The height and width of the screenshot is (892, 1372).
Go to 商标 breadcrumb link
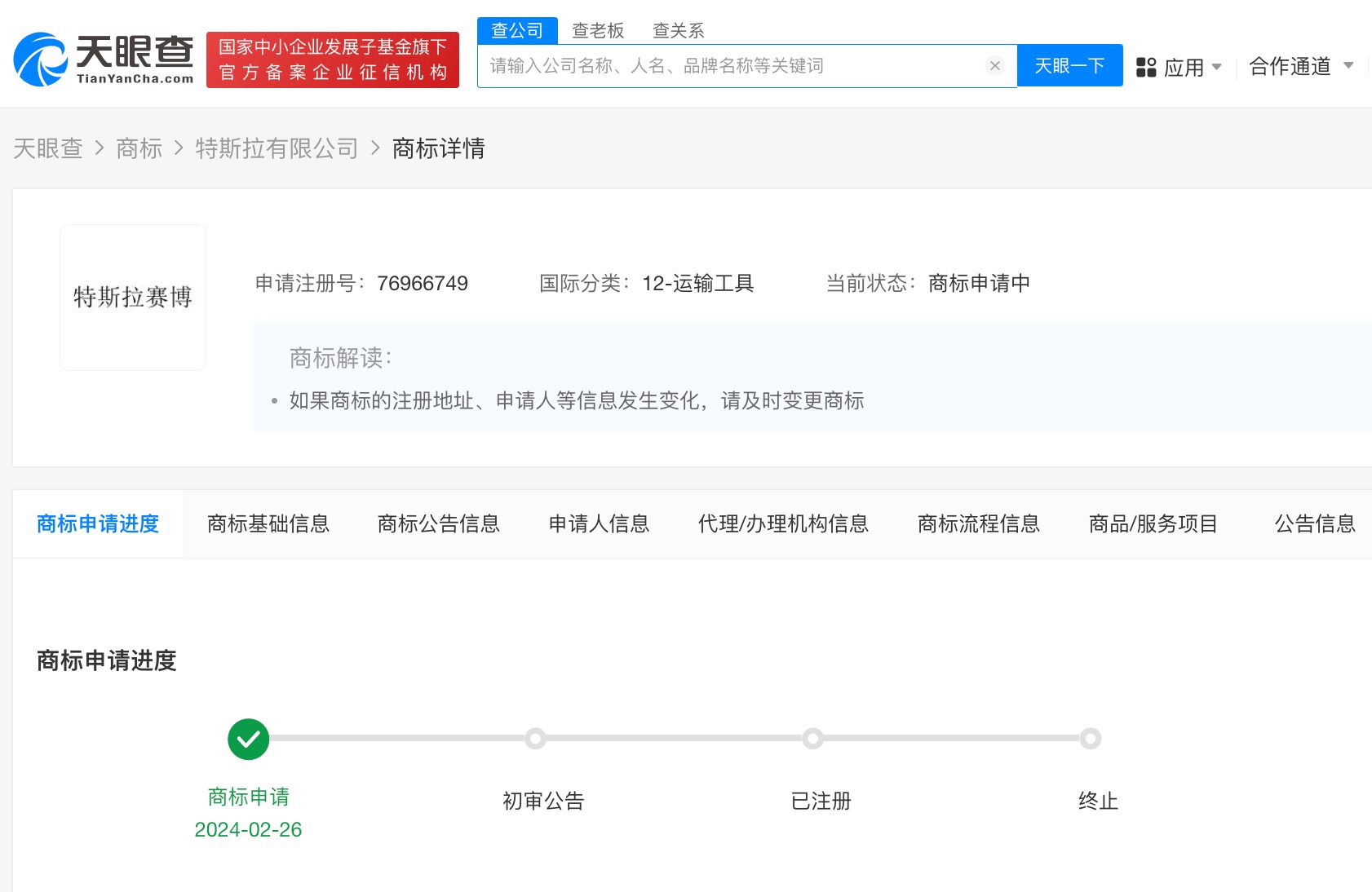(139, 148)
